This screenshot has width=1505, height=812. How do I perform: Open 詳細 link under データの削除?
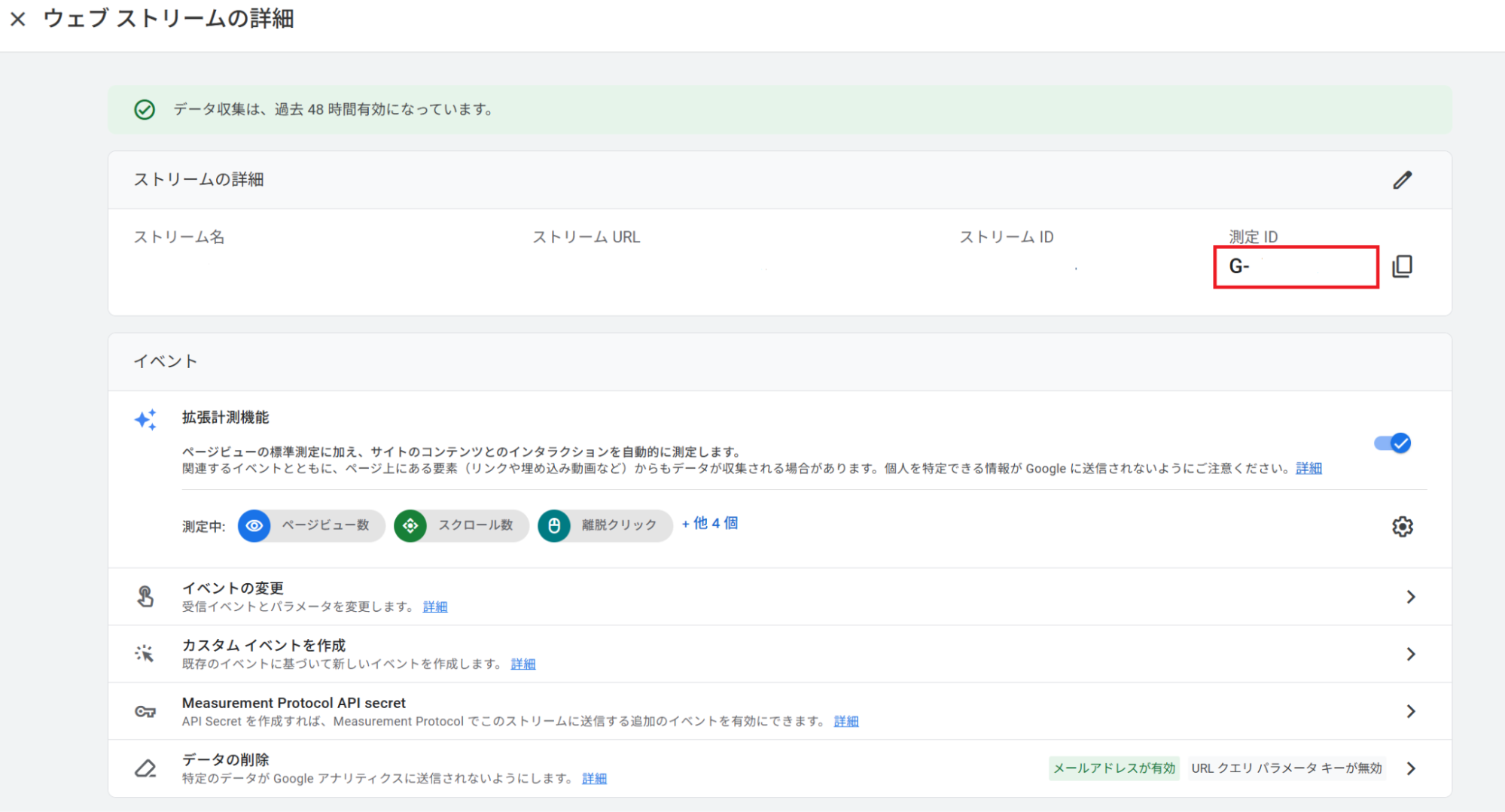pyautogui.click(x=594, y=778)
